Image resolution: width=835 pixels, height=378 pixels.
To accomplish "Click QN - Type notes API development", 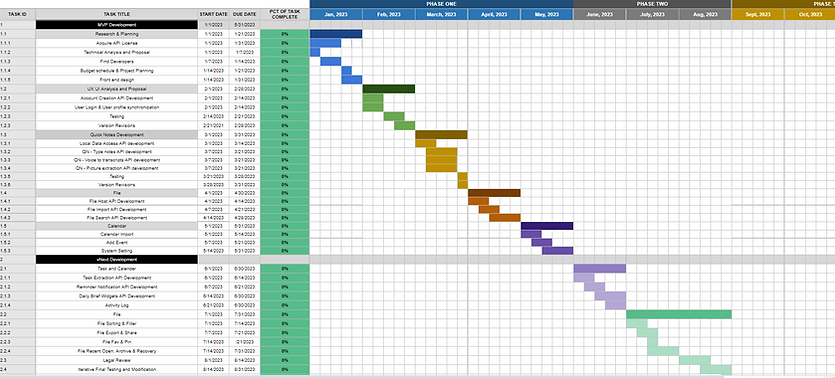I will point(117,152).
